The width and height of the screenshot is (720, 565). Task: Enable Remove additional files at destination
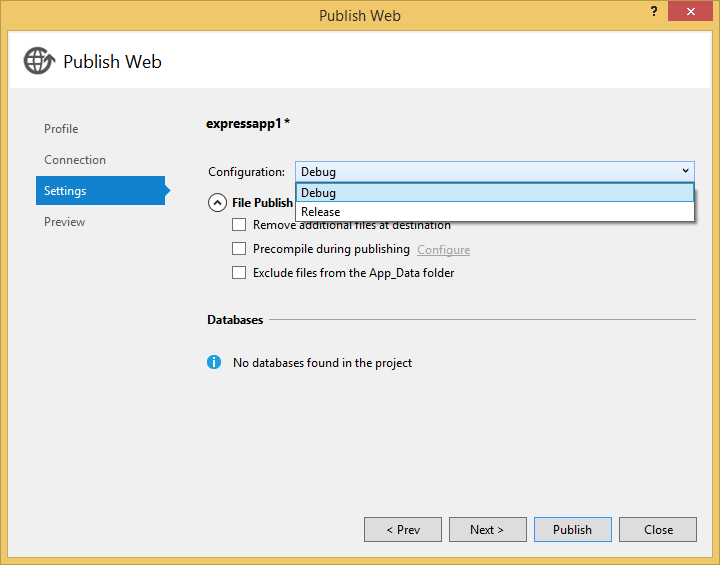click(239, 225)
